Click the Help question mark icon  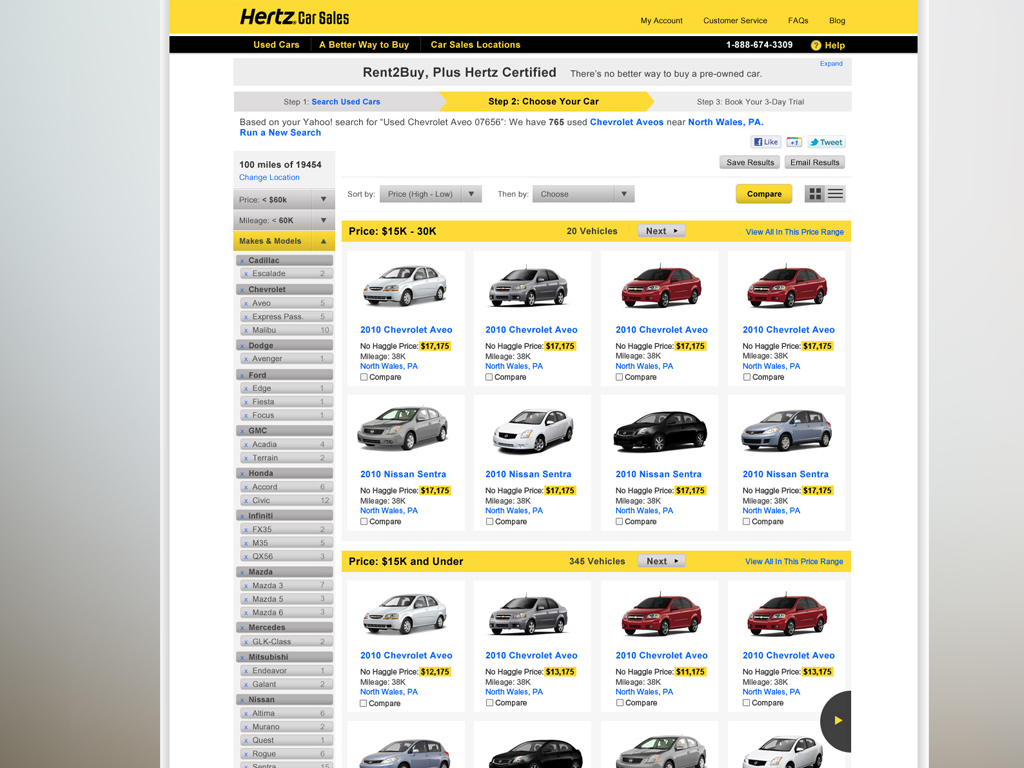pyautogui.click(x=816, y=45)
